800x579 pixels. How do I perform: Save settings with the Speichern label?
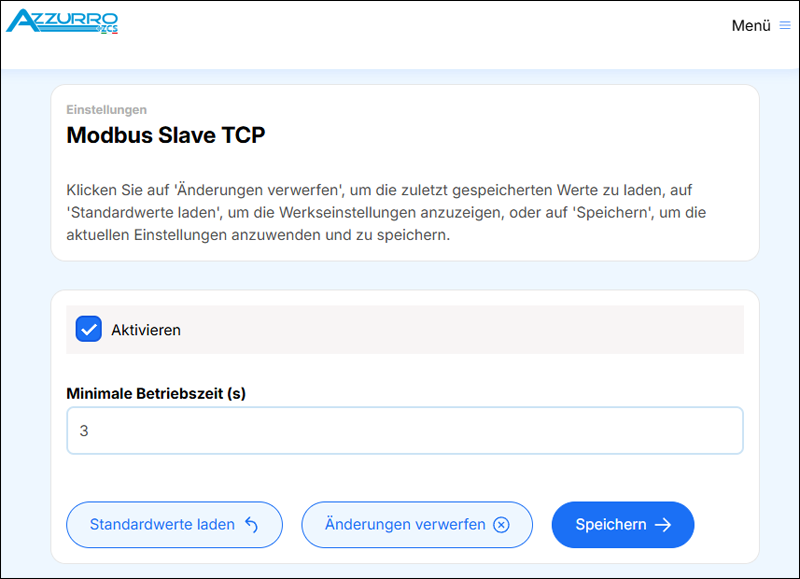pos(610,525)
